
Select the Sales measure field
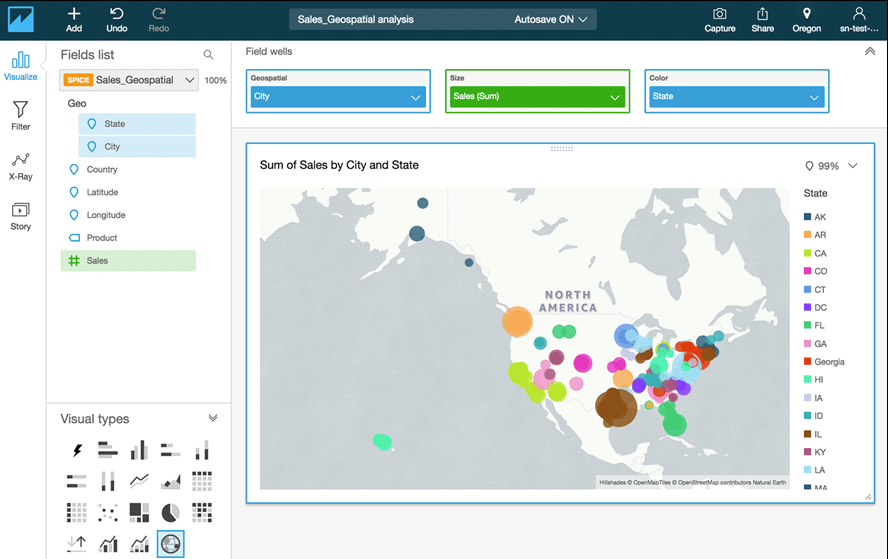pos(128,261)
